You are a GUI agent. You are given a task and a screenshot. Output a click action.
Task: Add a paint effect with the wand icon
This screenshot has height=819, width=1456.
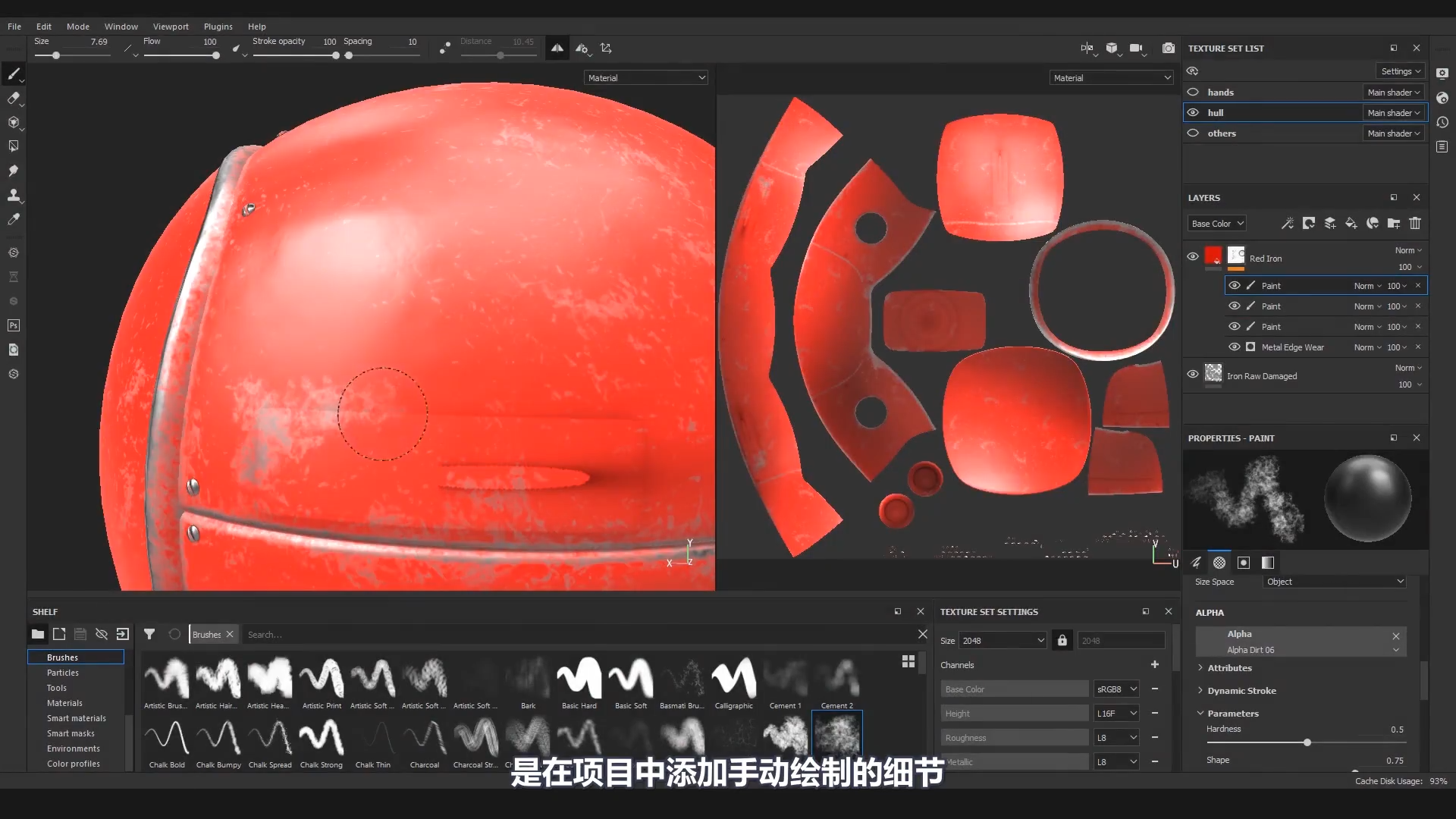pos(1287,223)
